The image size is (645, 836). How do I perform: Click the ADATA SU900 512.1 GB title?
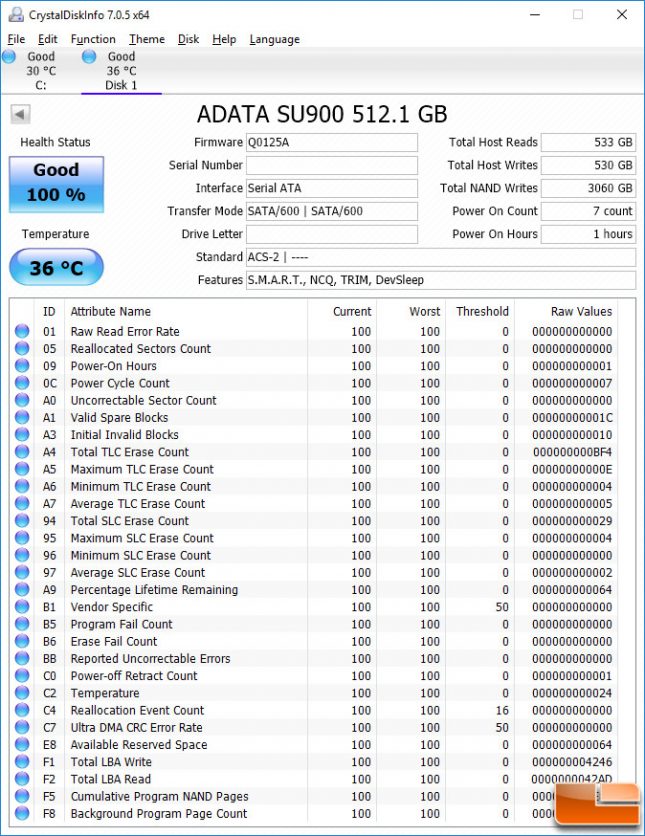[322, 114]
